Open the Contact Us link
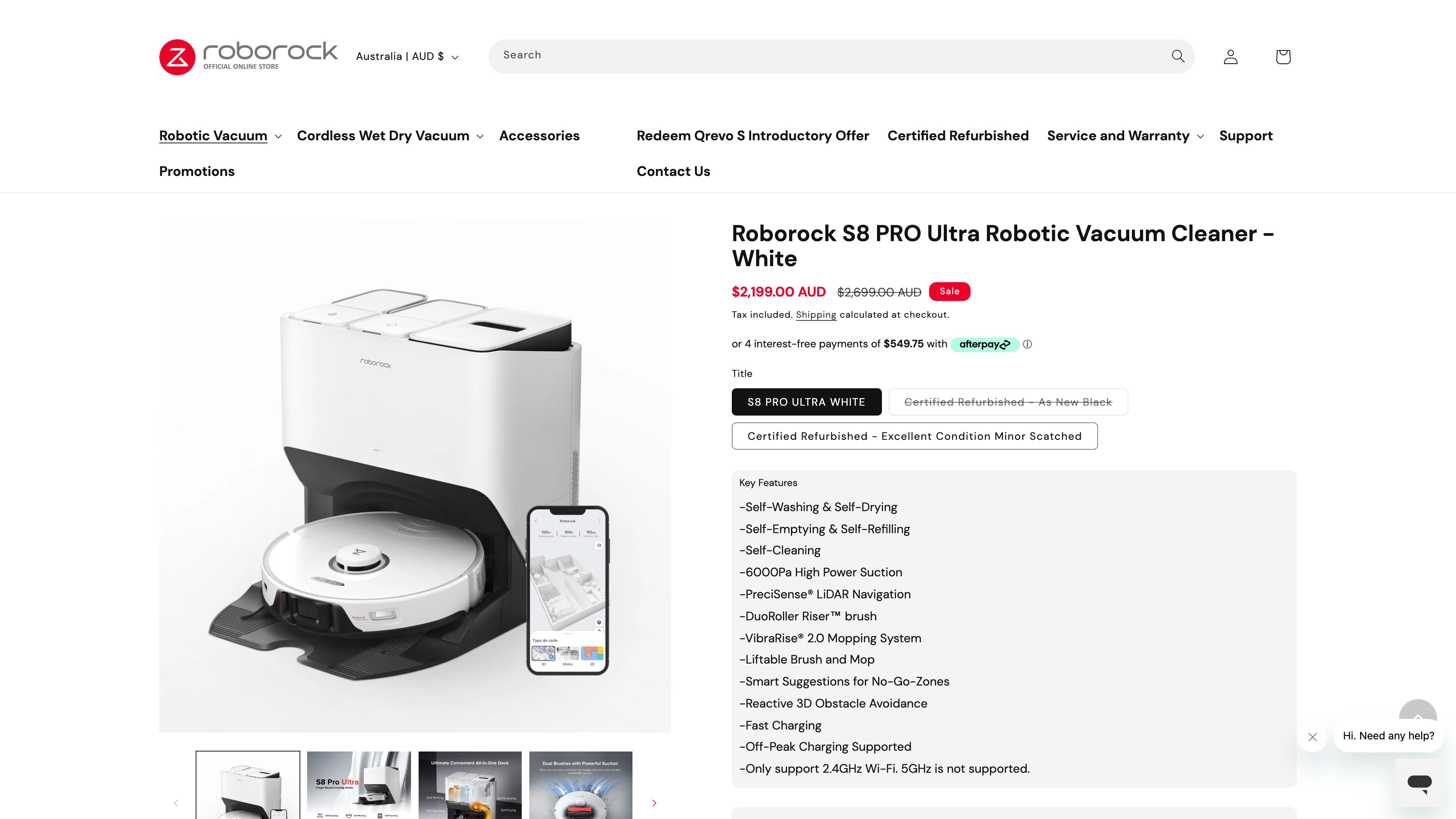The width and height of the screenshot is (1456, 819). [x=673, y=171]
